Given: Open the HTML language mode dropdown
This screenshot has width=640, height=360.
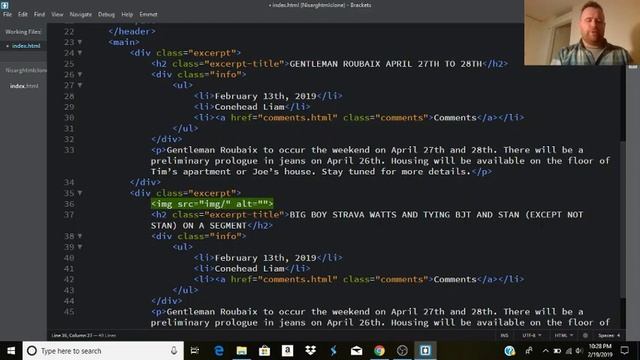Looking at the screenshot, I should (x=563, y=336).
